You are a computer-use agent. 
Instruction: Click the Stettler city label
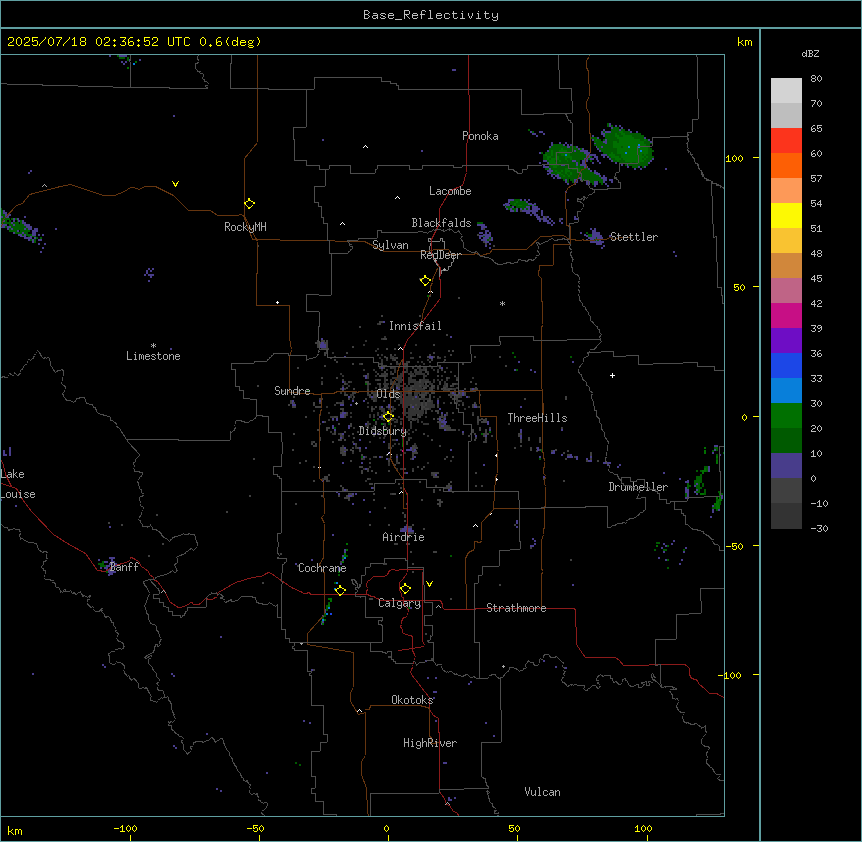coord(634,237)
